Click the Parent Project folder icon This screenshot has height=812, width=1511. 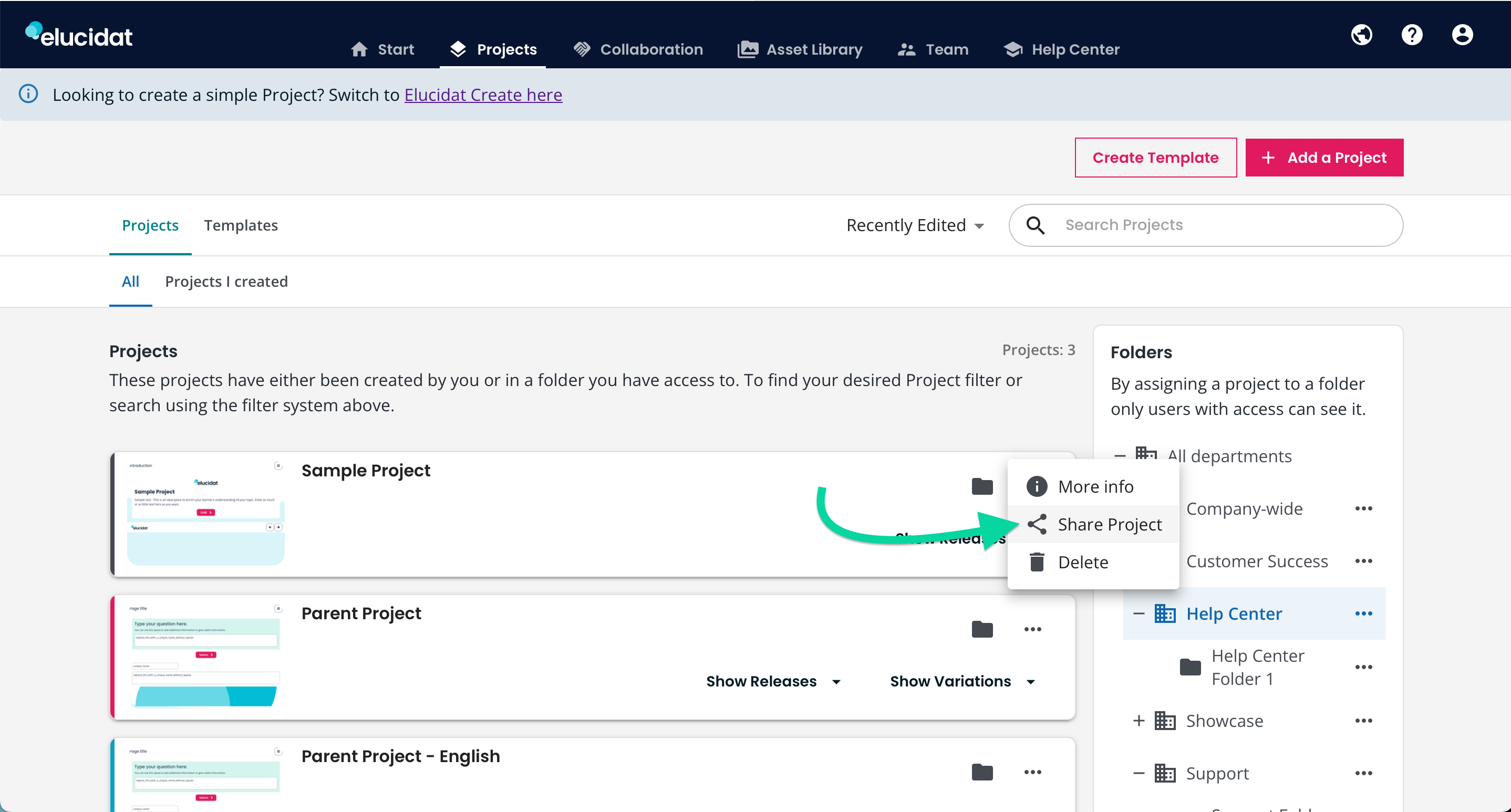(982, 629)
